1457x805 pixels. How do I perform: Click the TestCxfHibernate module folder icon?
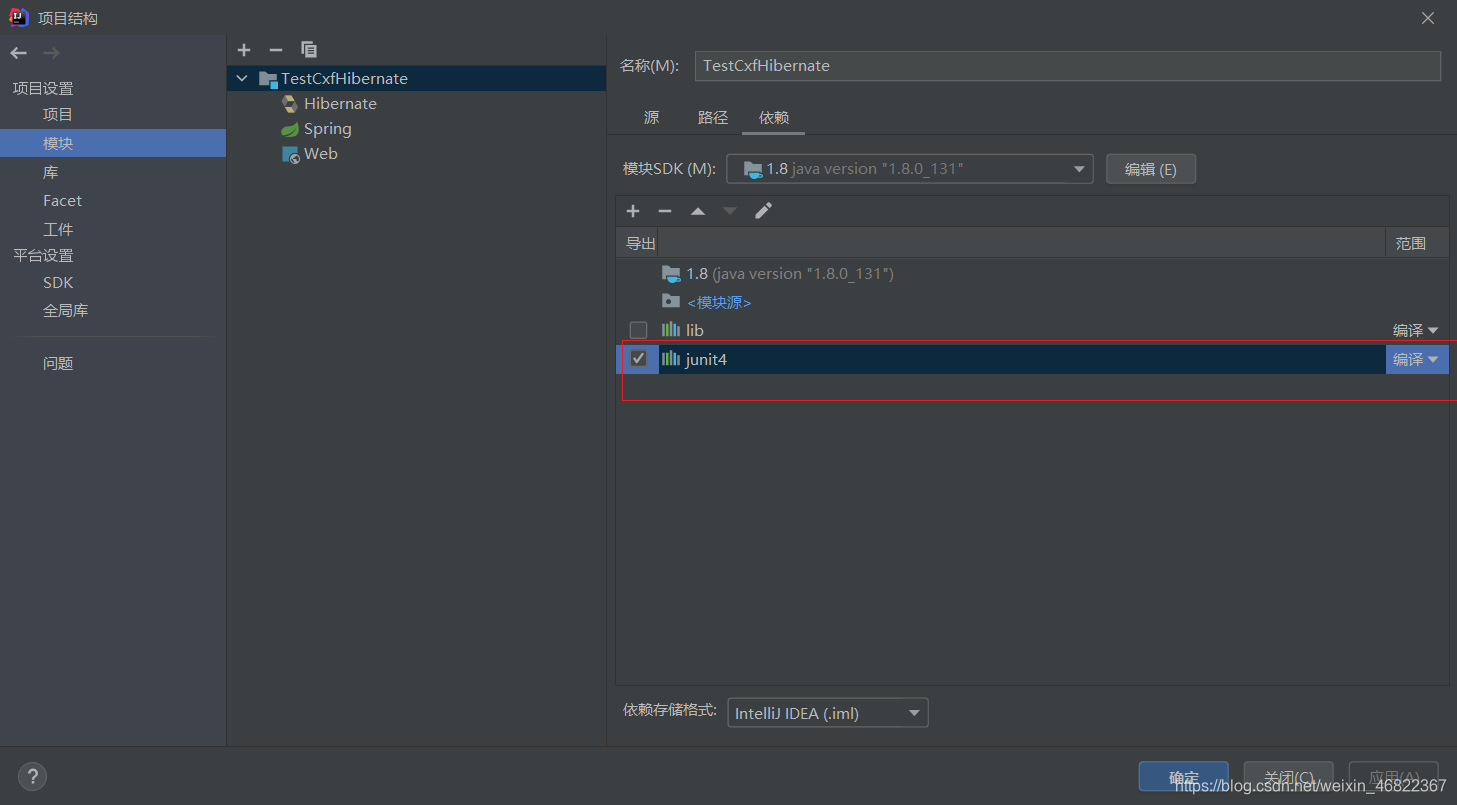[x=267, y=79]
